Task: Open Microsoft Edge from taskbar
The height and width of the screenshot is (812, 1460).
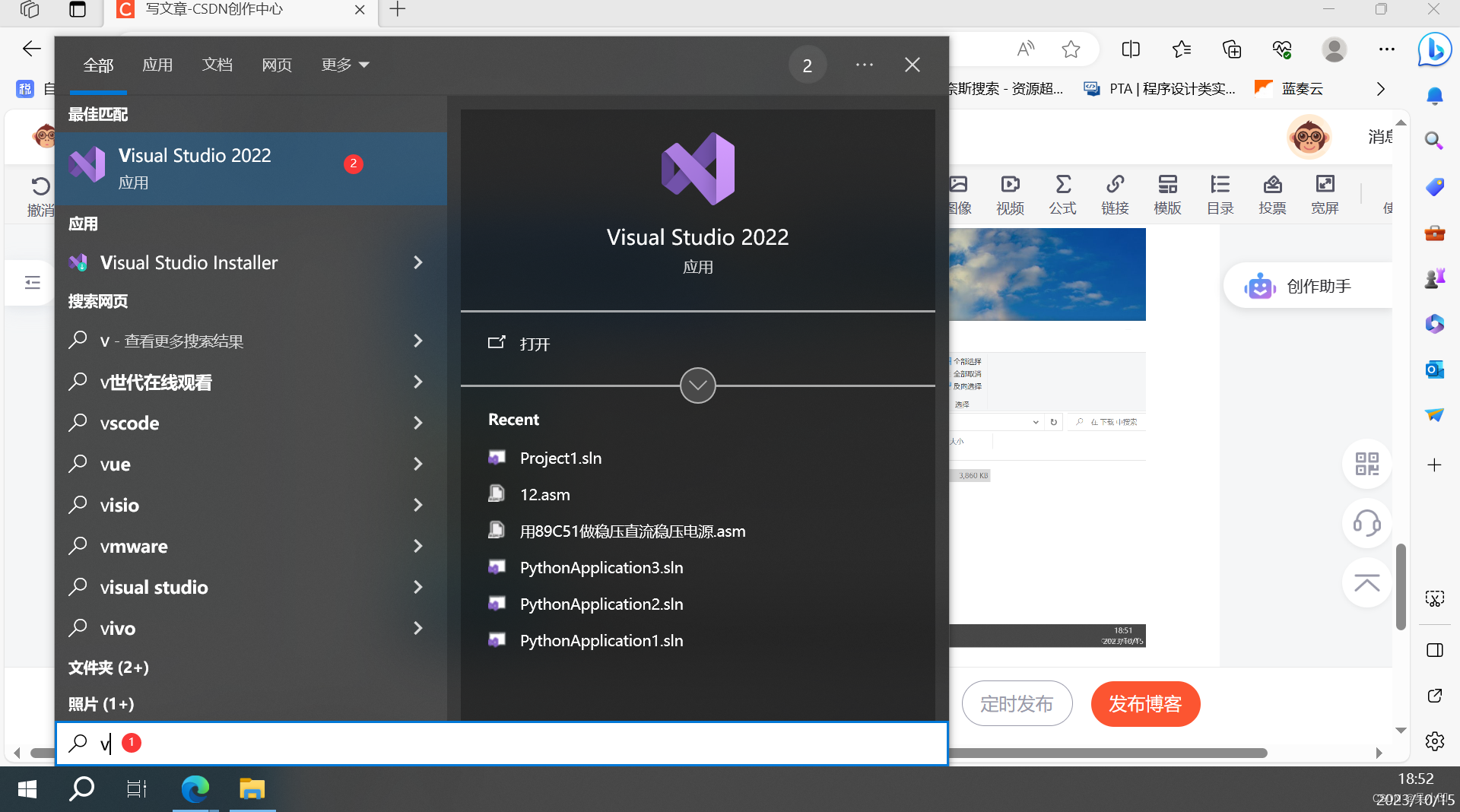Action: pos(195,789)
